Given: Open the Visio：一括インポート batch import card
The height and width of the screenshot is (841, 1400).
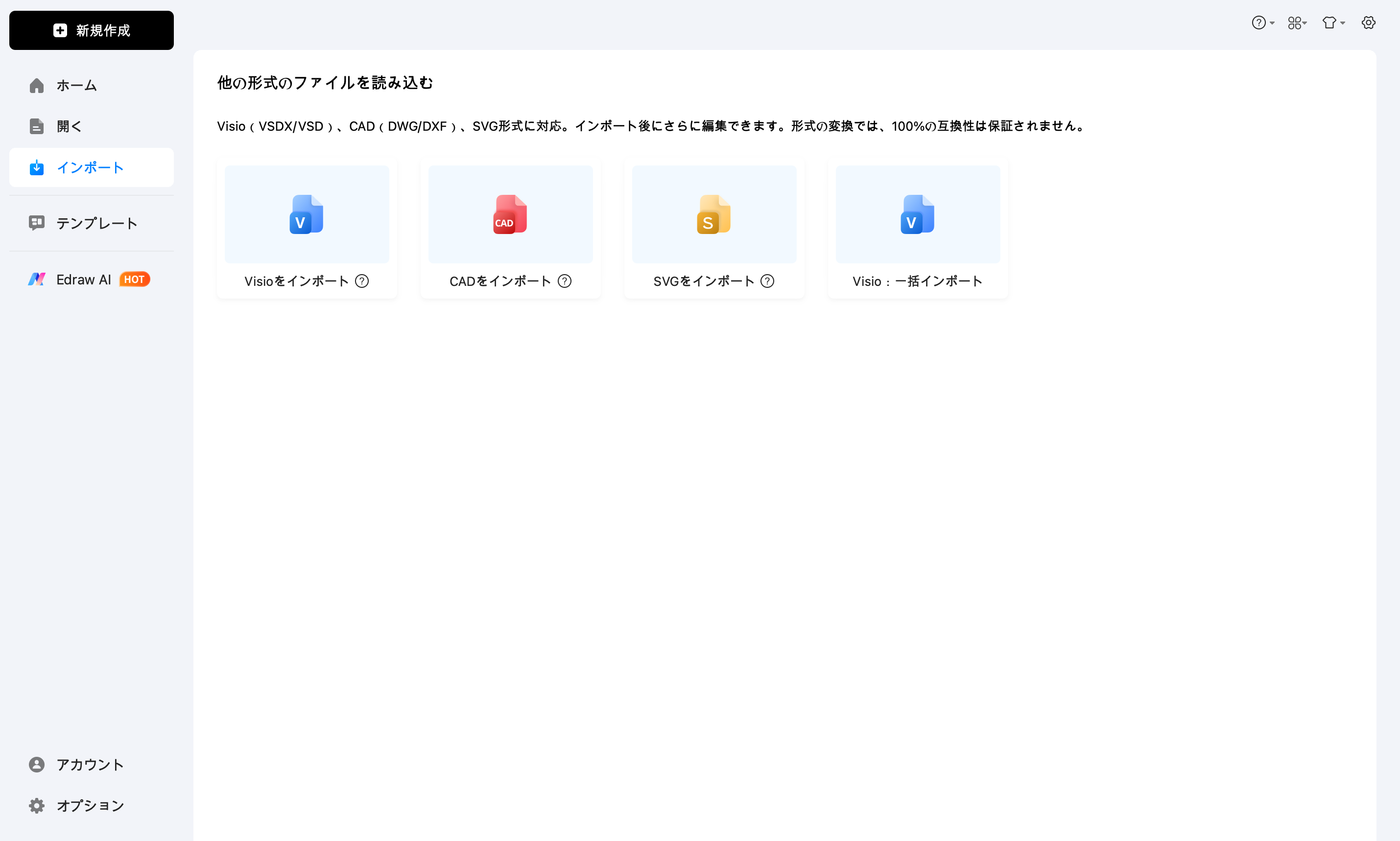Looking at the screenshot, I should tap(917, 281).
